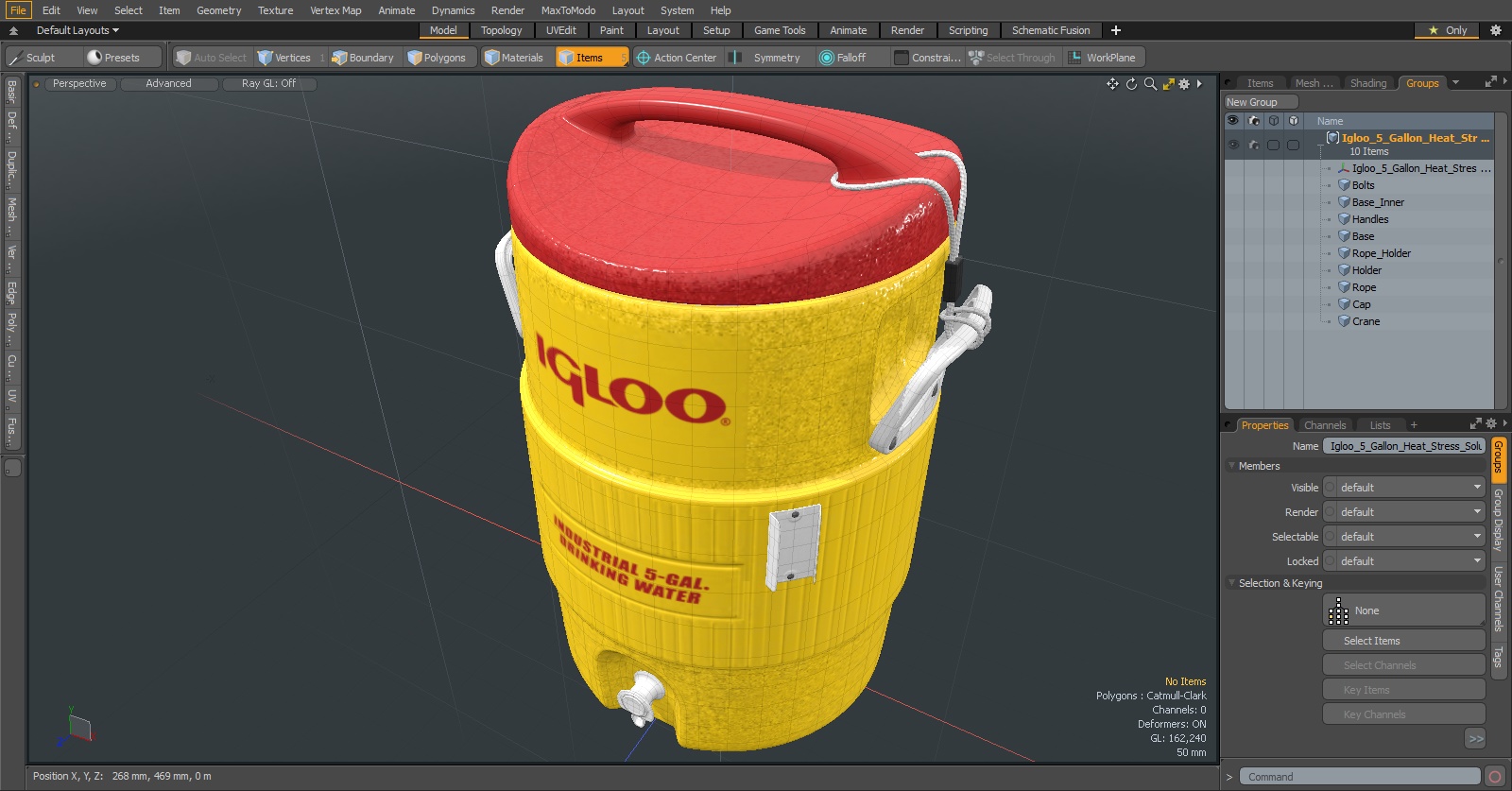
Task: Click the Bolts mesh cube icon
Action: pyautogui.click(x=1344, y=185)
